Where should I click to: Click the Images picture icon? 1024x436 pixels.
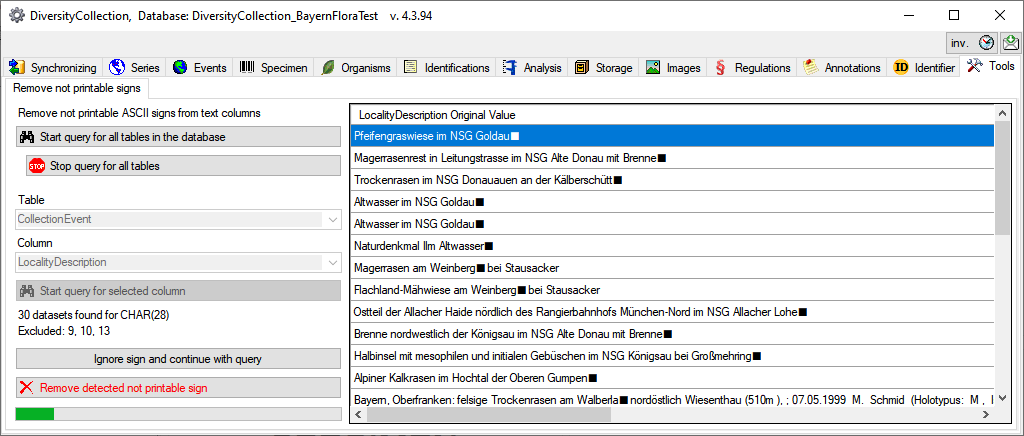(x=652, y=67)
